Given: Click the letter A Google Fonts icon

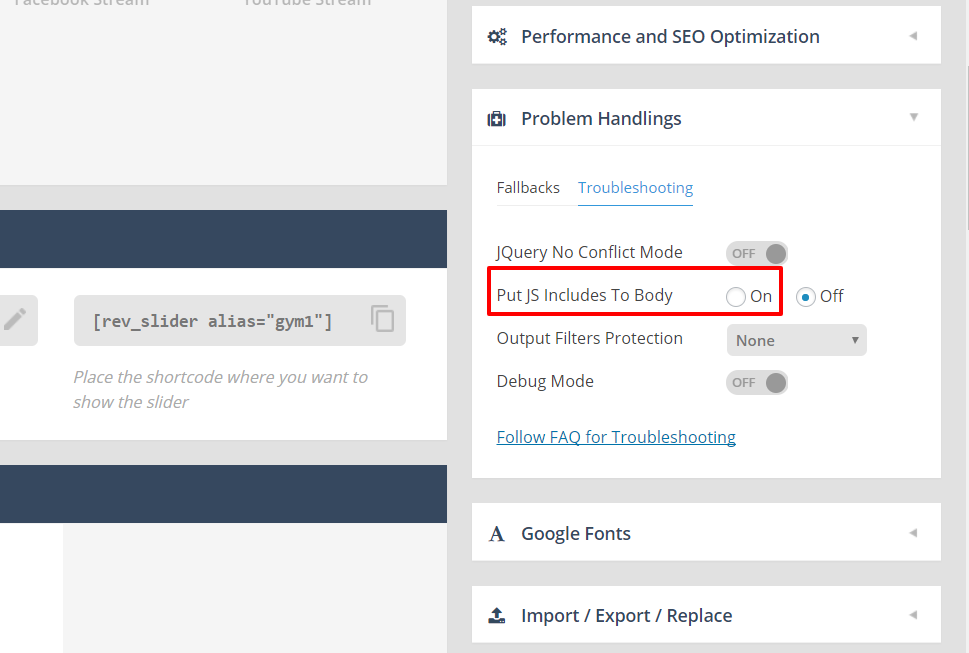Looking at the screenshot, I should 497,534.
